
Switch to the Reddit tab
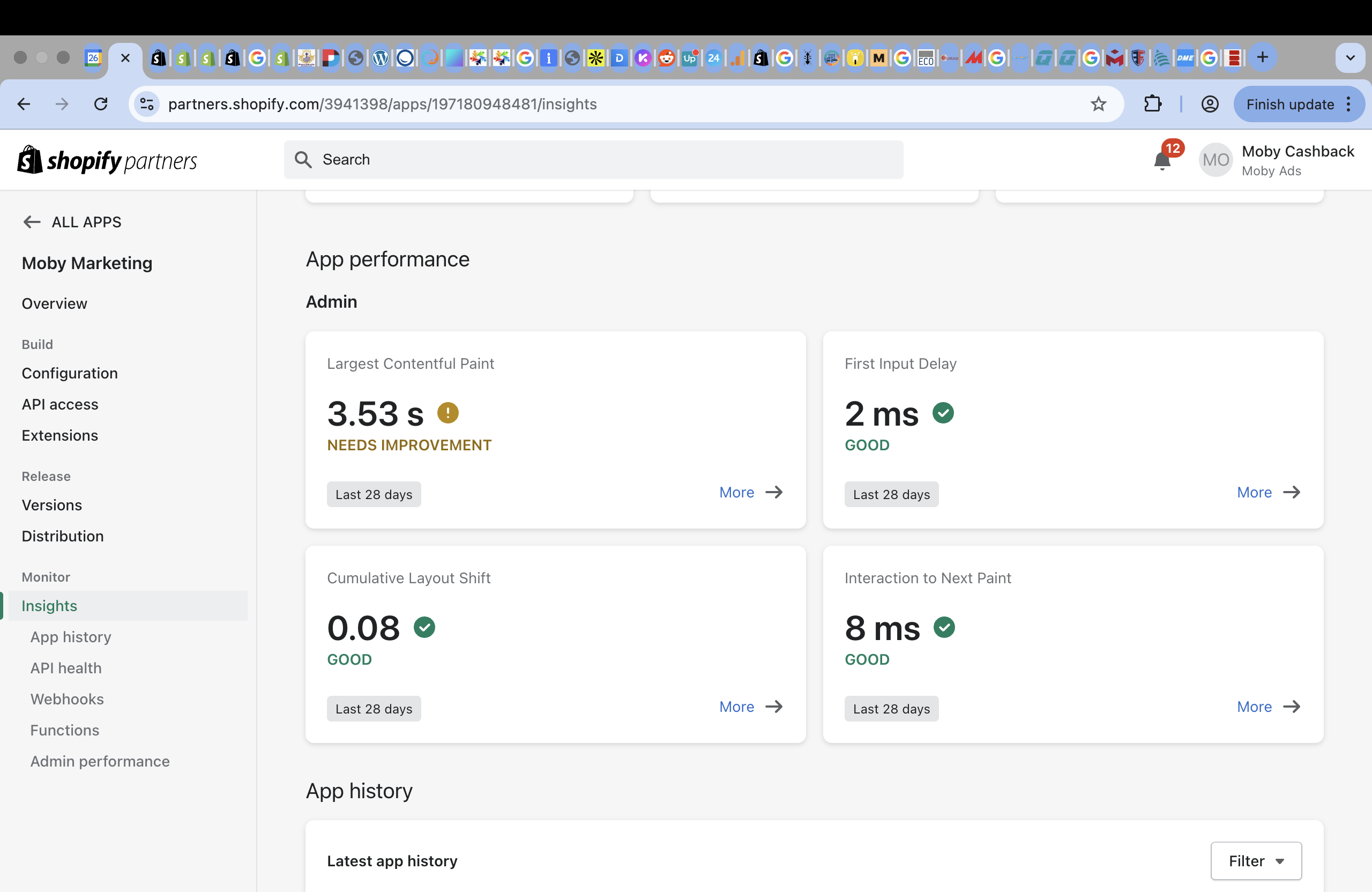[x=666, y=58]
